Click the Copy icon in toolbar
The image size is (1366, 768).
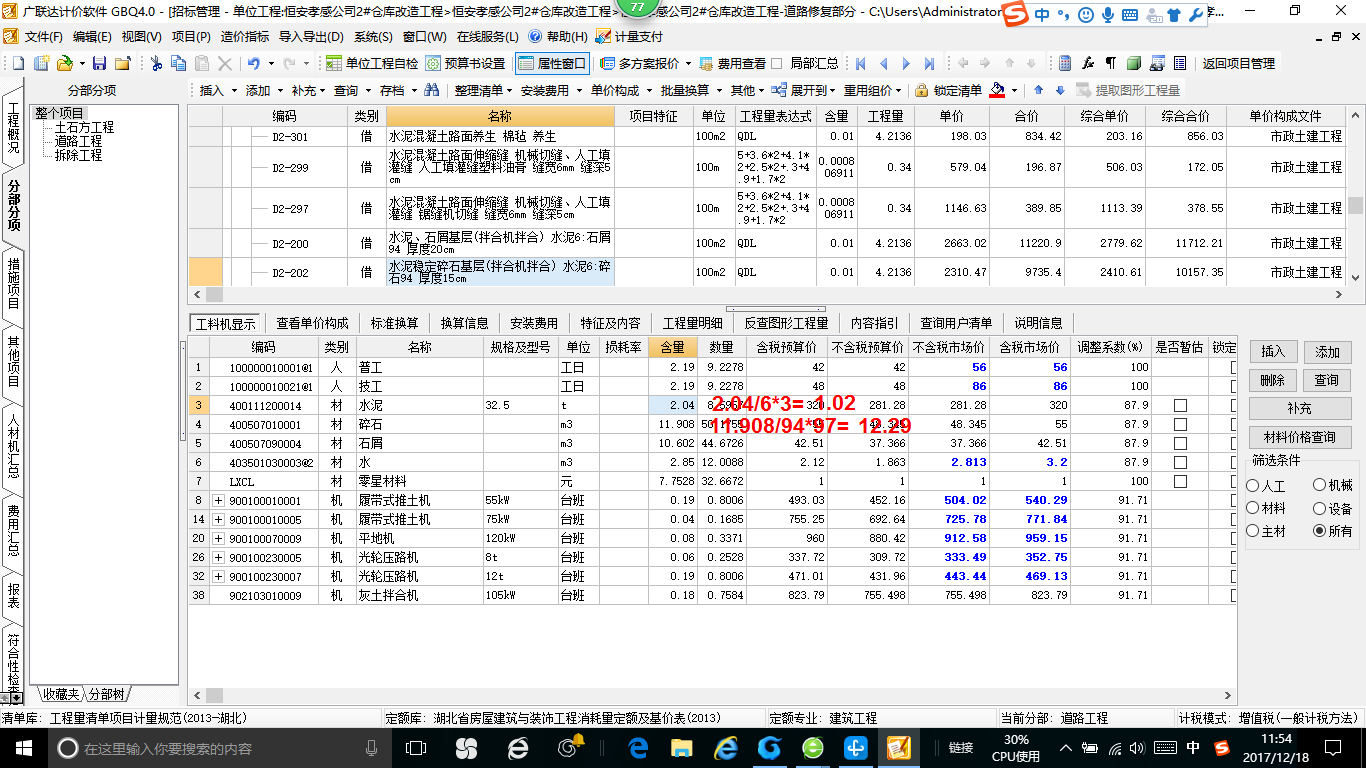point(179,63)
